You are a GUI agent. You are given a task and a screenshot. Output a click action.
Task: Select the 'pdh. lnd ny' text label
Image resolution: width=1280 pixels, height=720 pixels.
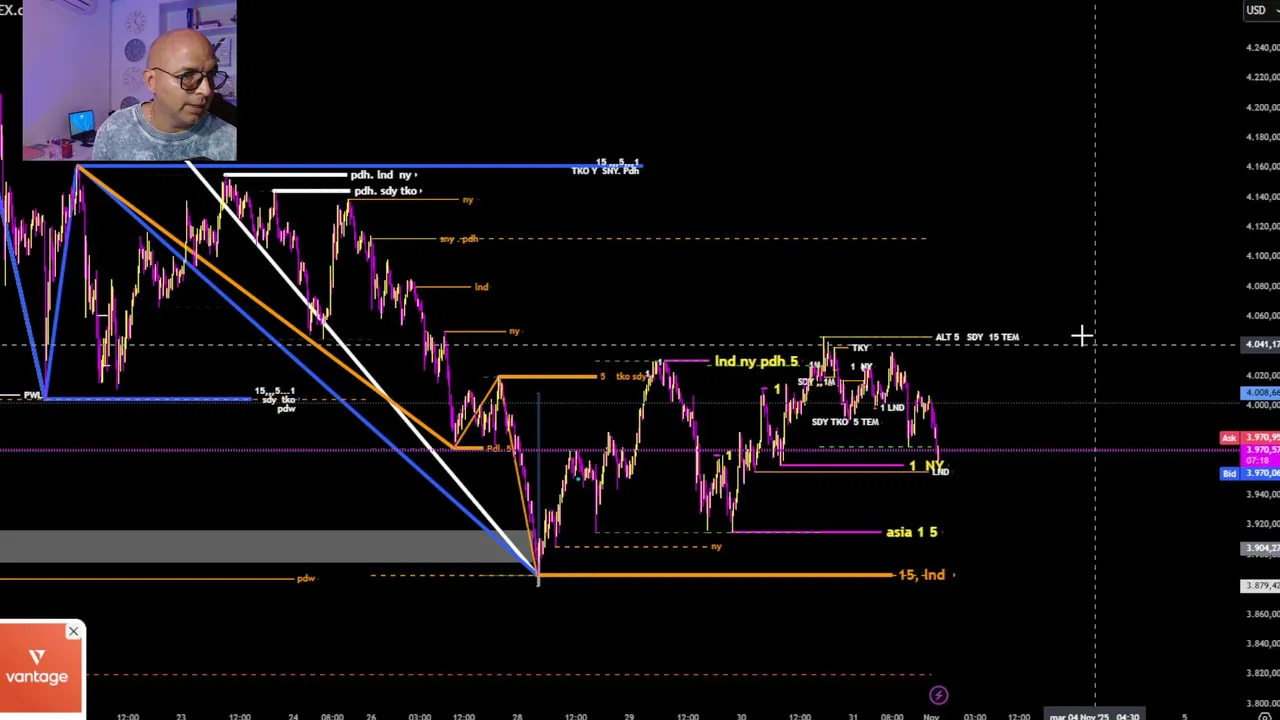click(x=382, y=175)
